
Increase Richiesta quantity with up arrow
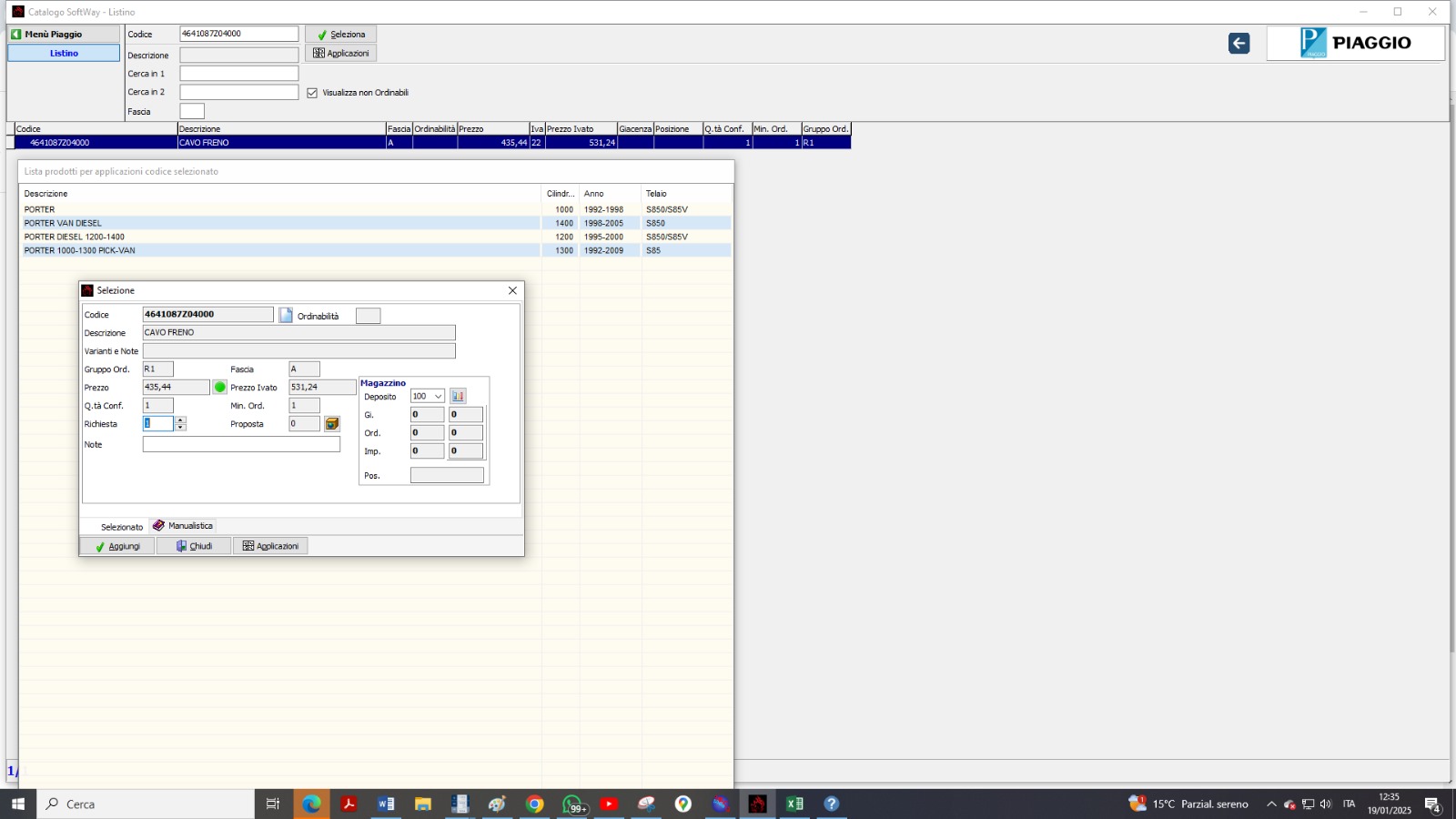[180, 420]
